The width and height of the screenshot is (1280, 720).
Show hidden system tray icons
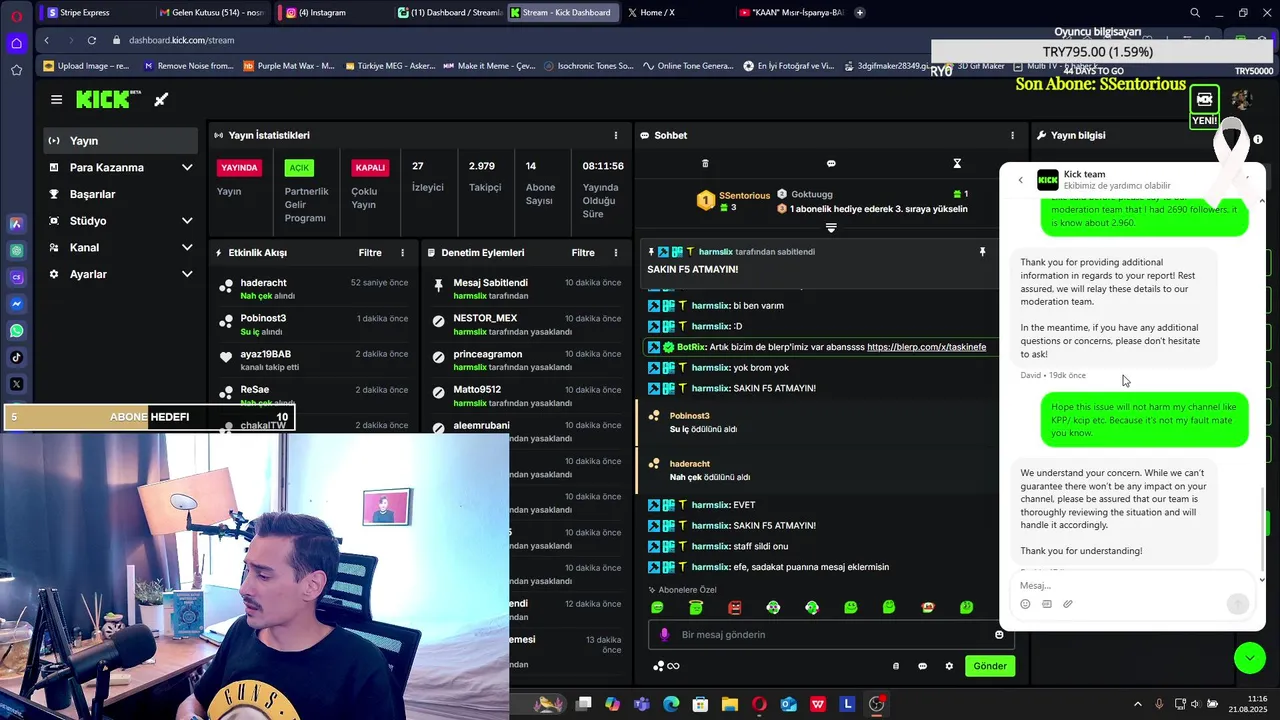click(x=1137, y=704)
